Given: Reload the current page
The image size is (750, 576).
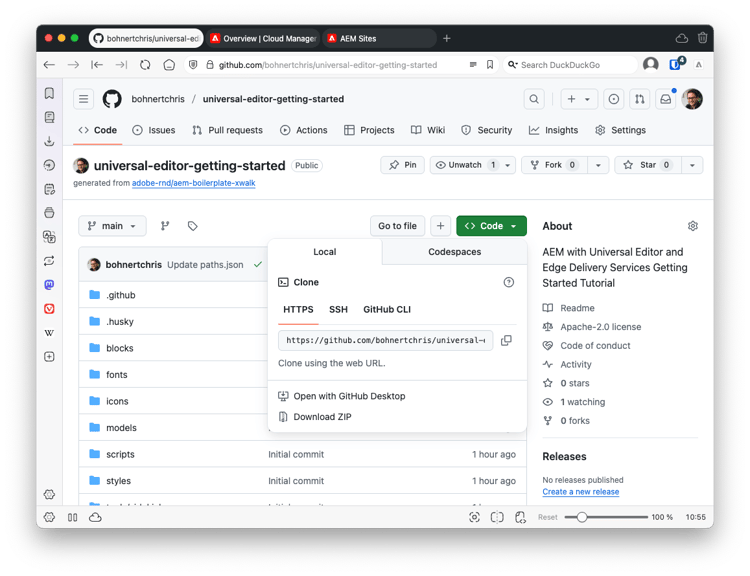Looking at the screenshot, I should [145, 65].
